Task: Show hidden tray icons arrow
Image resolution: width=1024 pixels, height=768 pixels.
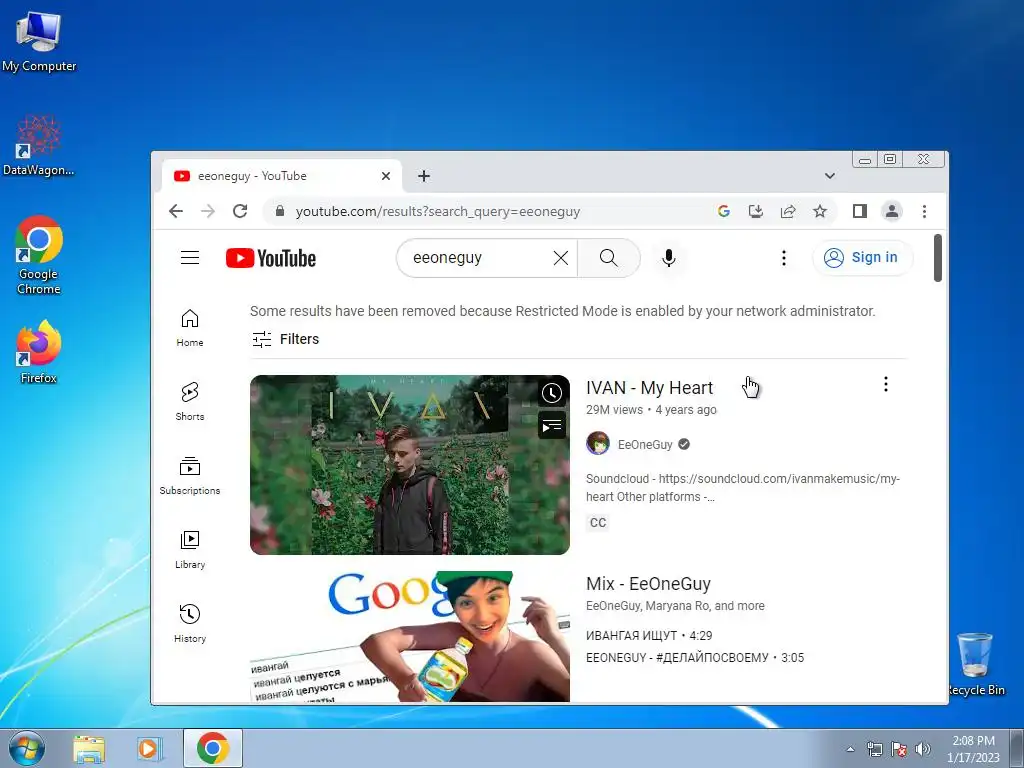Action: point(850,749)
